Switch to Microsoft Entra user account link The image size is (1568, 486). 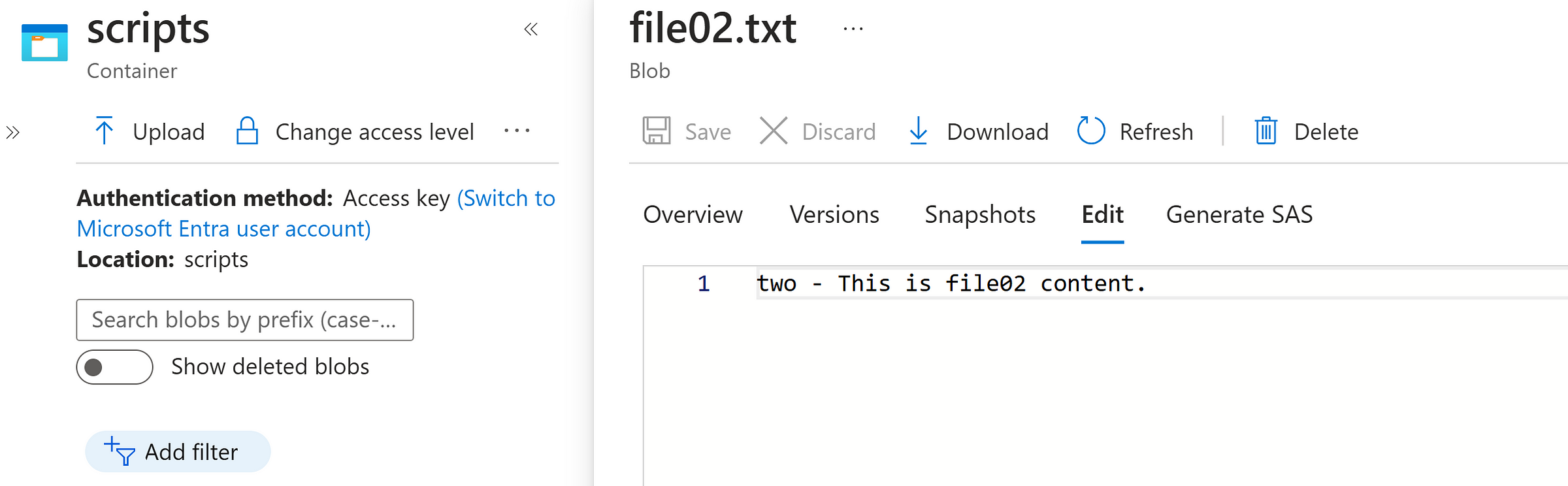(316, 214)
